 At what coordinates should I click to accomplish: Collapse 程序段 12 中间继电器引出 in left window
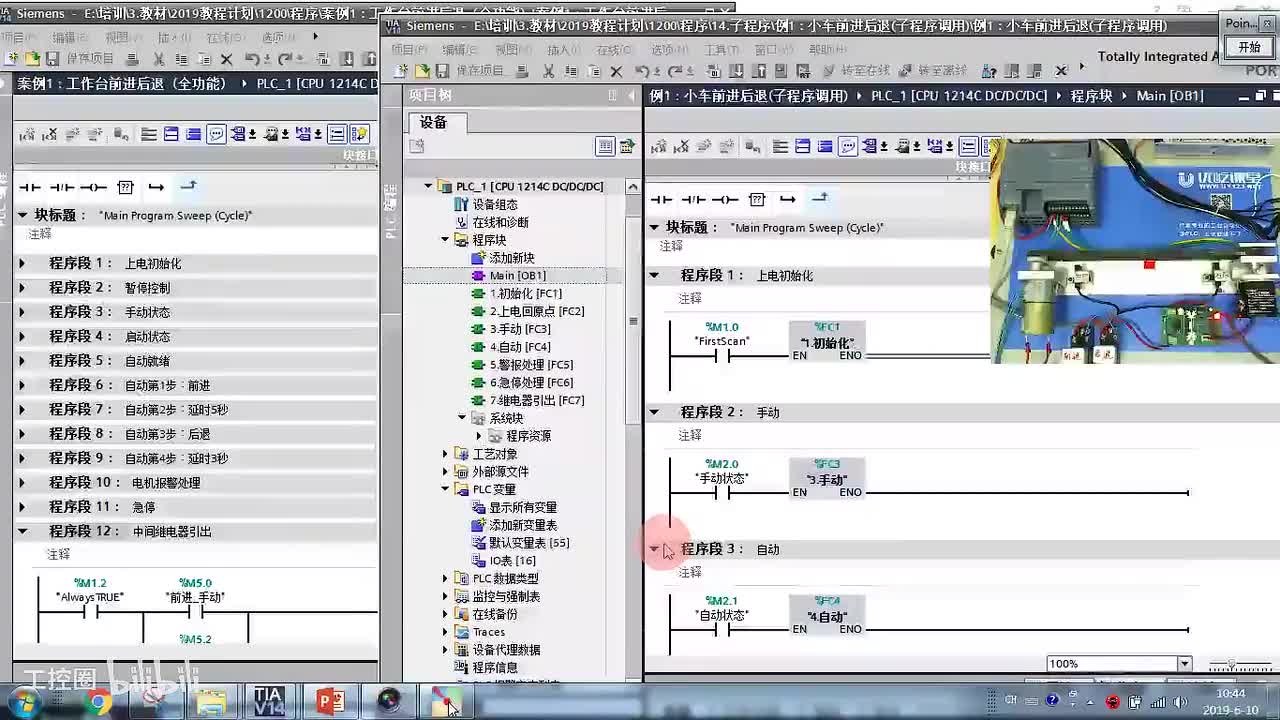pyautogui.click(x=22, y=531)
